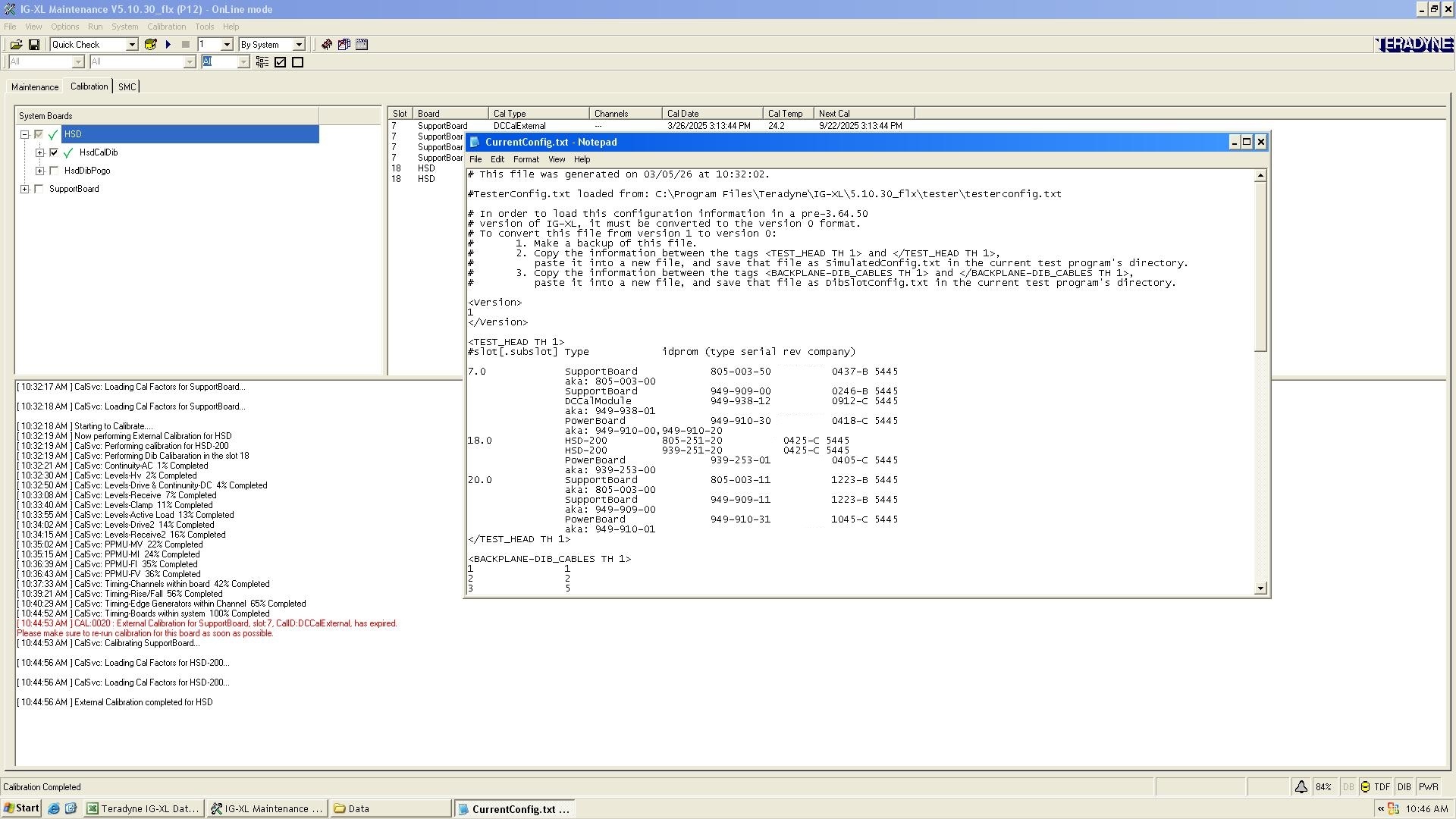
Task: Click the check-all checkbox toolbar icon
Action: coord(281,62)
